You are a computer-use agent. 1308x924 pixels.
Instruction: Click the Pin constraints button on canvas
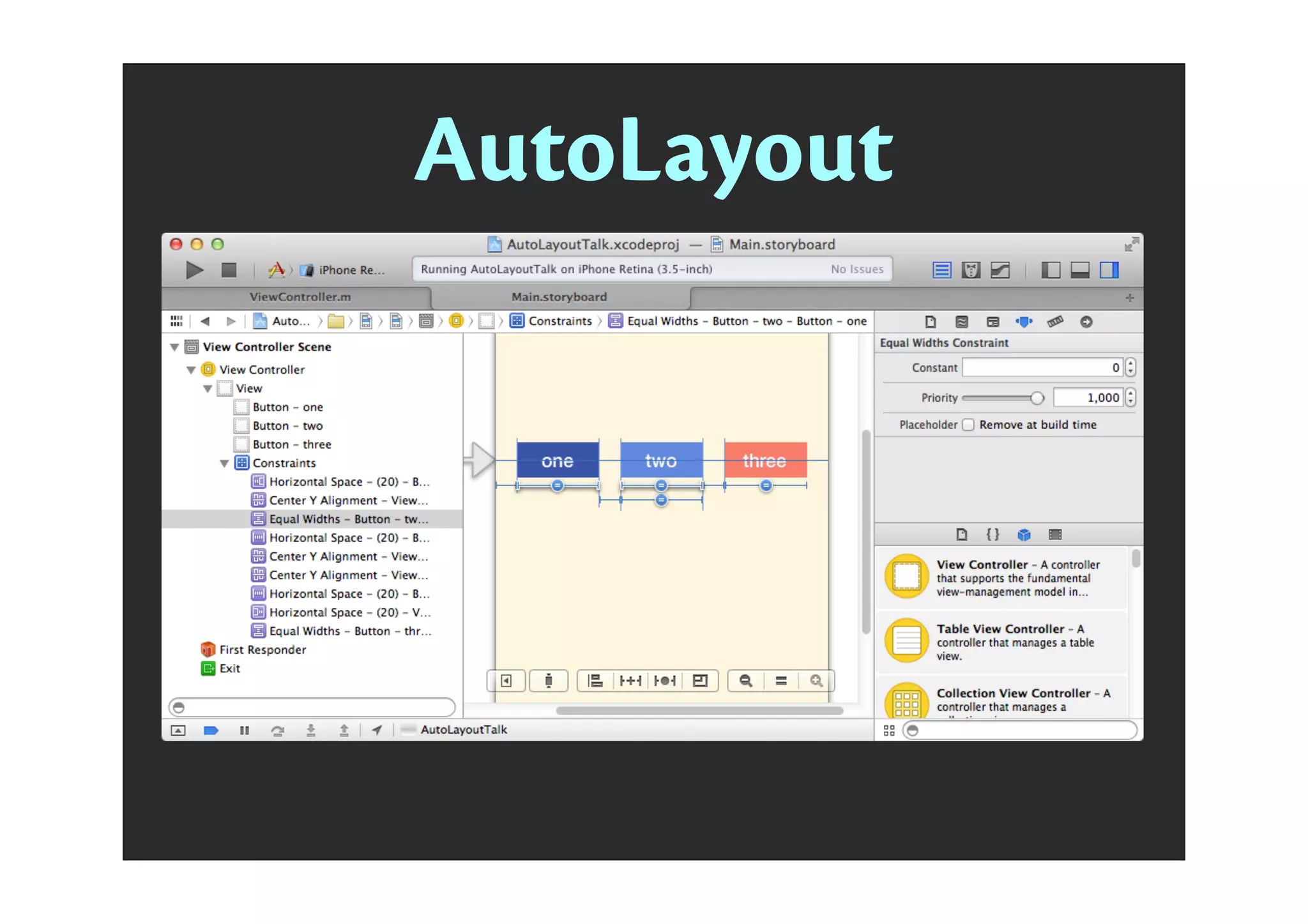(x=630, y=681)
